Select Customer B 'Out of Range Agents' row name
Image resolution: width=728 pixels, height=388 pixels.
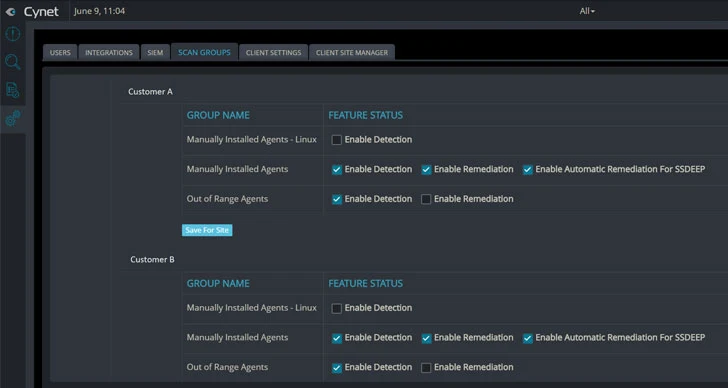click(228, 367)
